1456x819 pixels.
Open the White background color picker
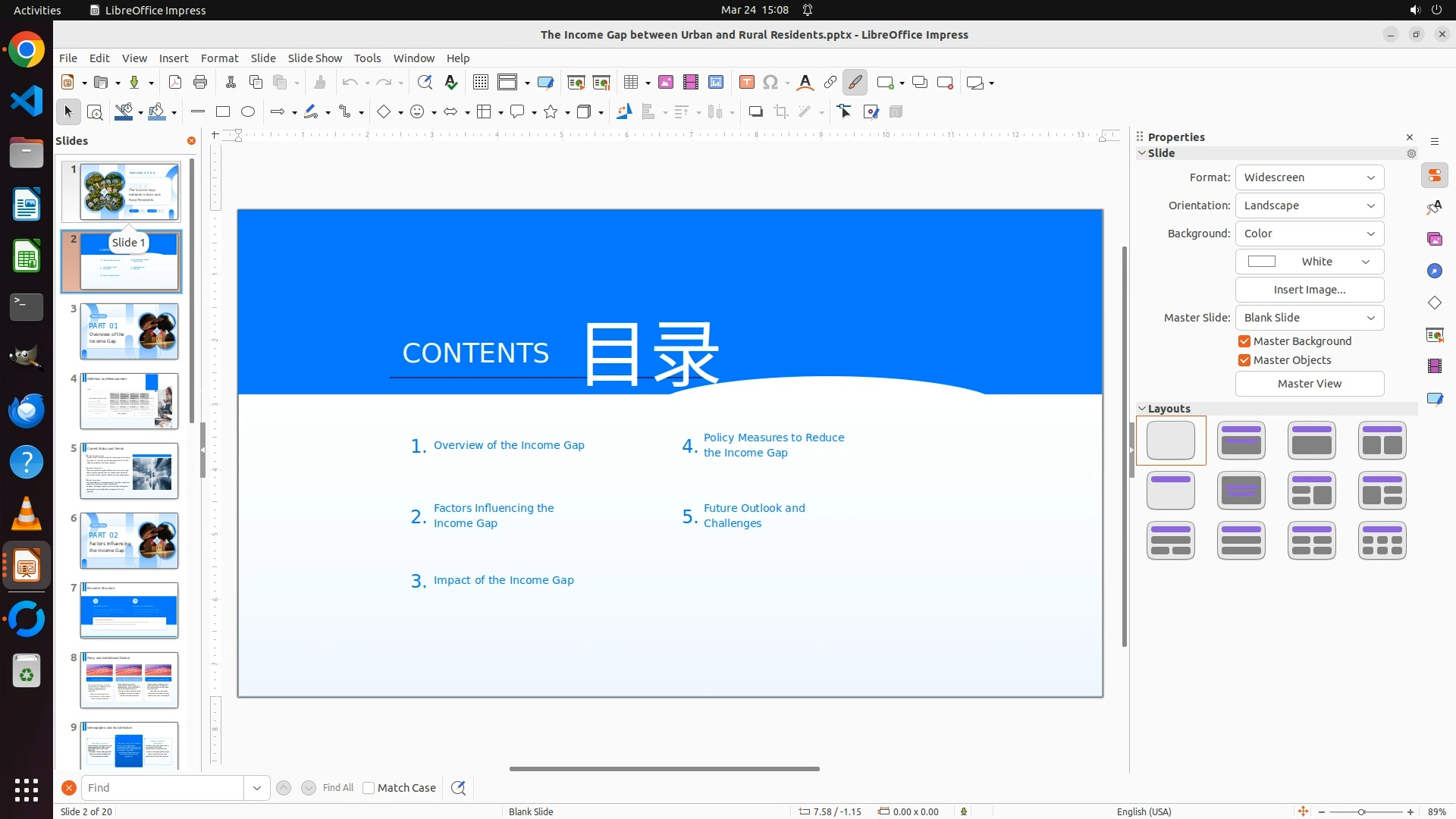pyautogui.click(x=1309, y=262)
